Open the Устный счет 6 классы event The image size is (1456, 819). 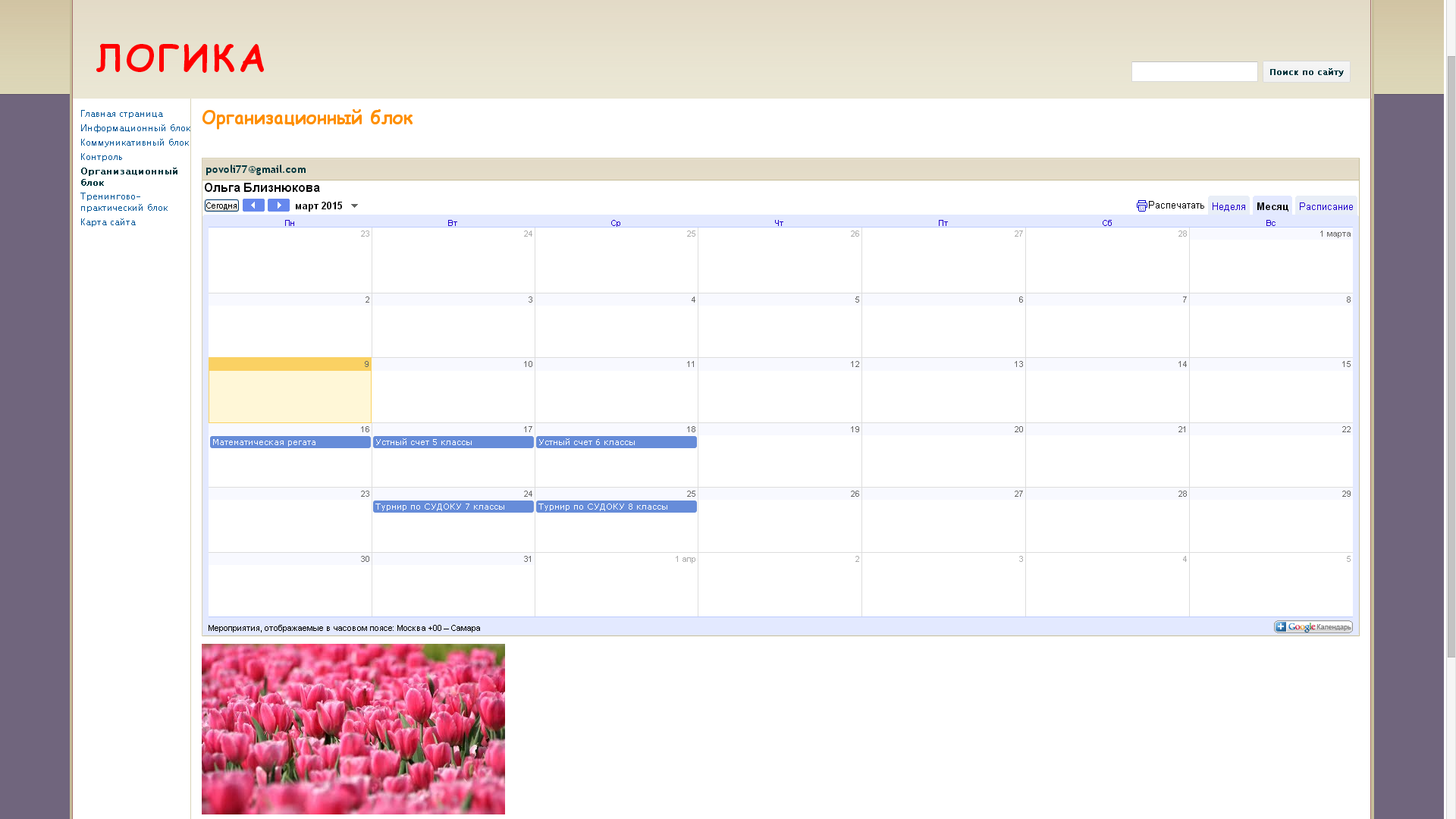tap(616, 442)
